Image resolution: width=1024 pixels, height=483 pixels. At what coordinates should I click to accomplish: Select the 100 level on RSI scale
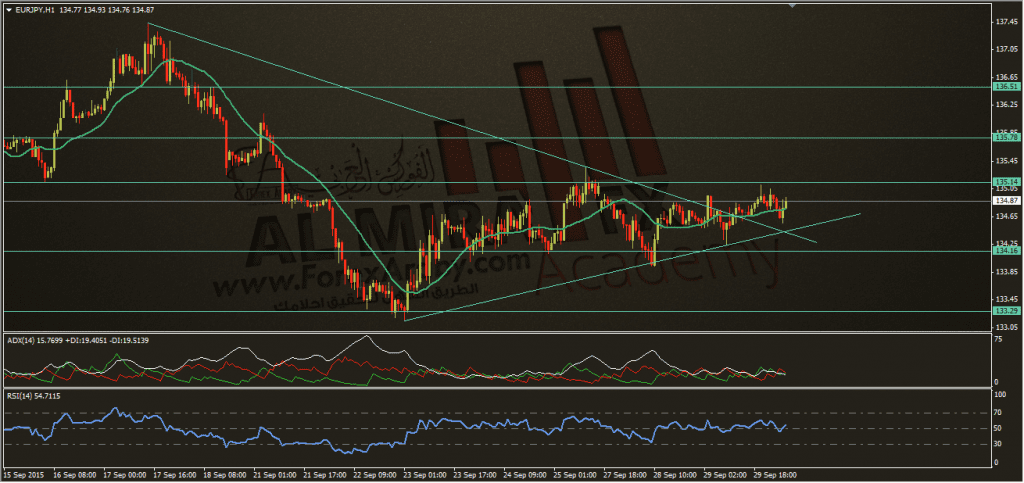pyautogui.click(x=1000, y=396)
